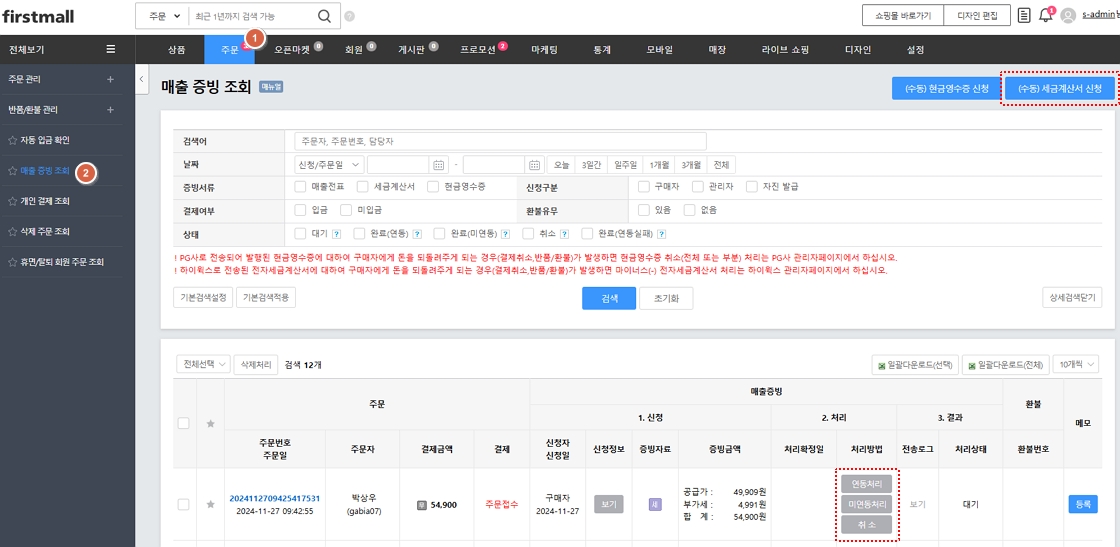
Task: Check the 관리자 checkbox
Action: 697,187
